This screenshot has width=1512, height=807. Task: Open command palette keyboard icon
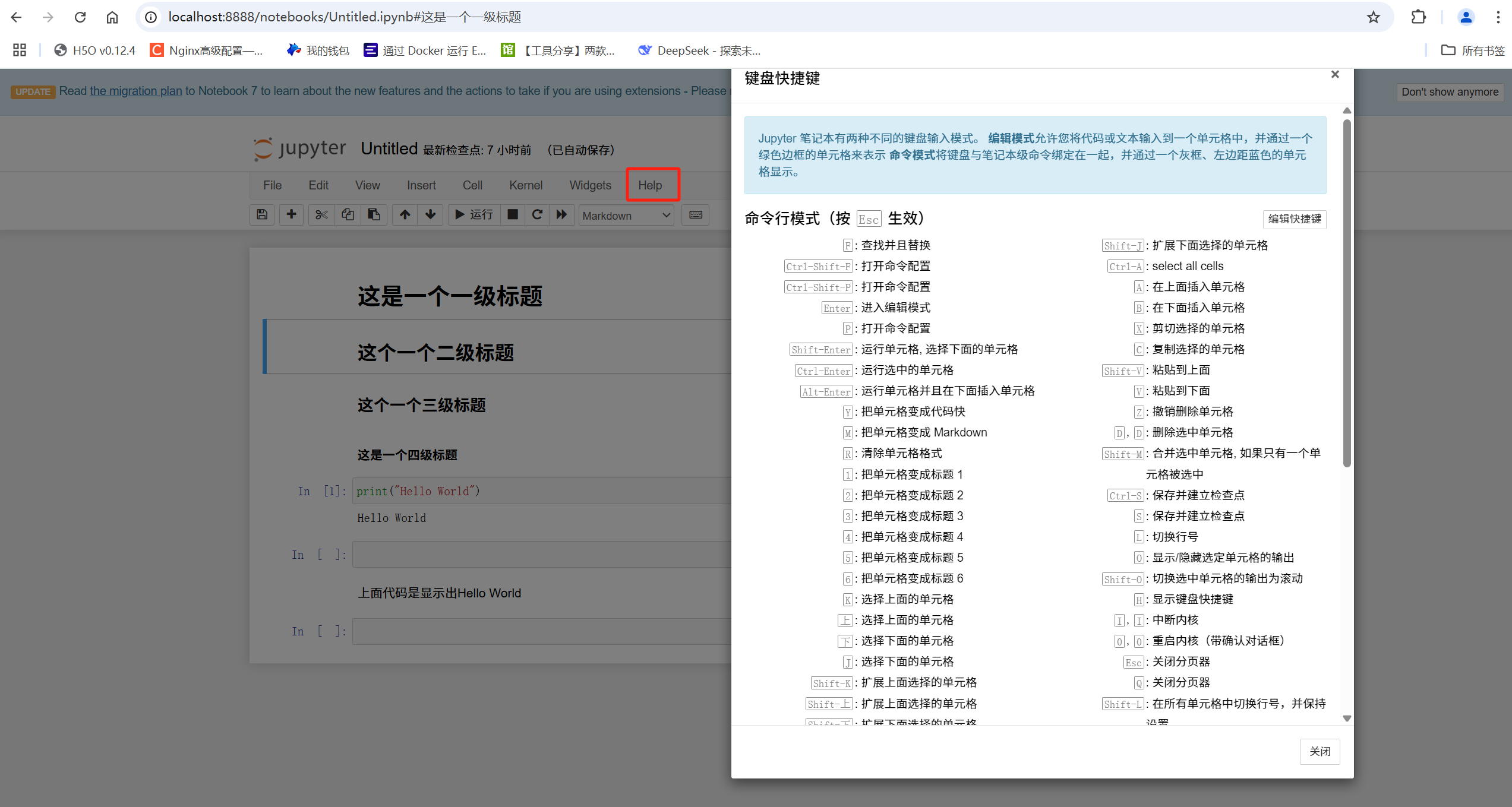[x=696, y=215]
